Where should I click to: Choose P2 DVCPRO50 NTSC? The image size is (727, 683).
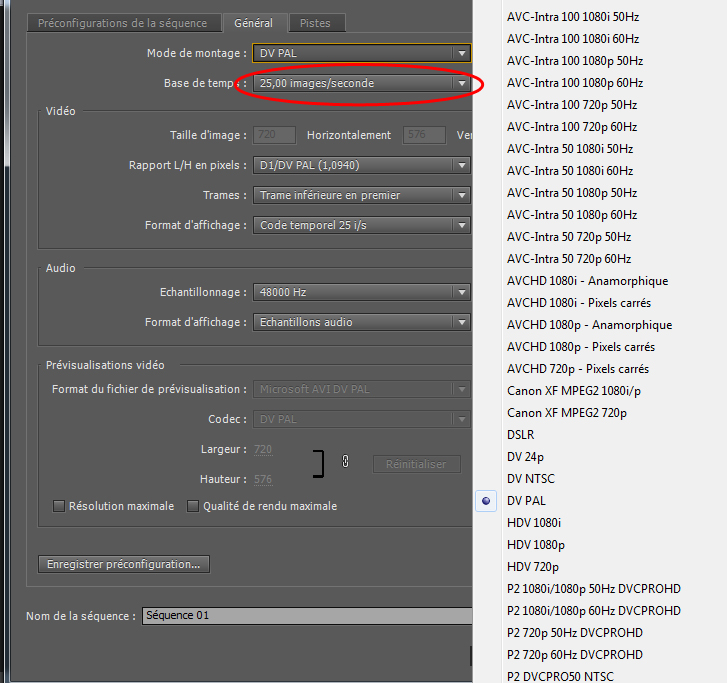pos(560,677)
